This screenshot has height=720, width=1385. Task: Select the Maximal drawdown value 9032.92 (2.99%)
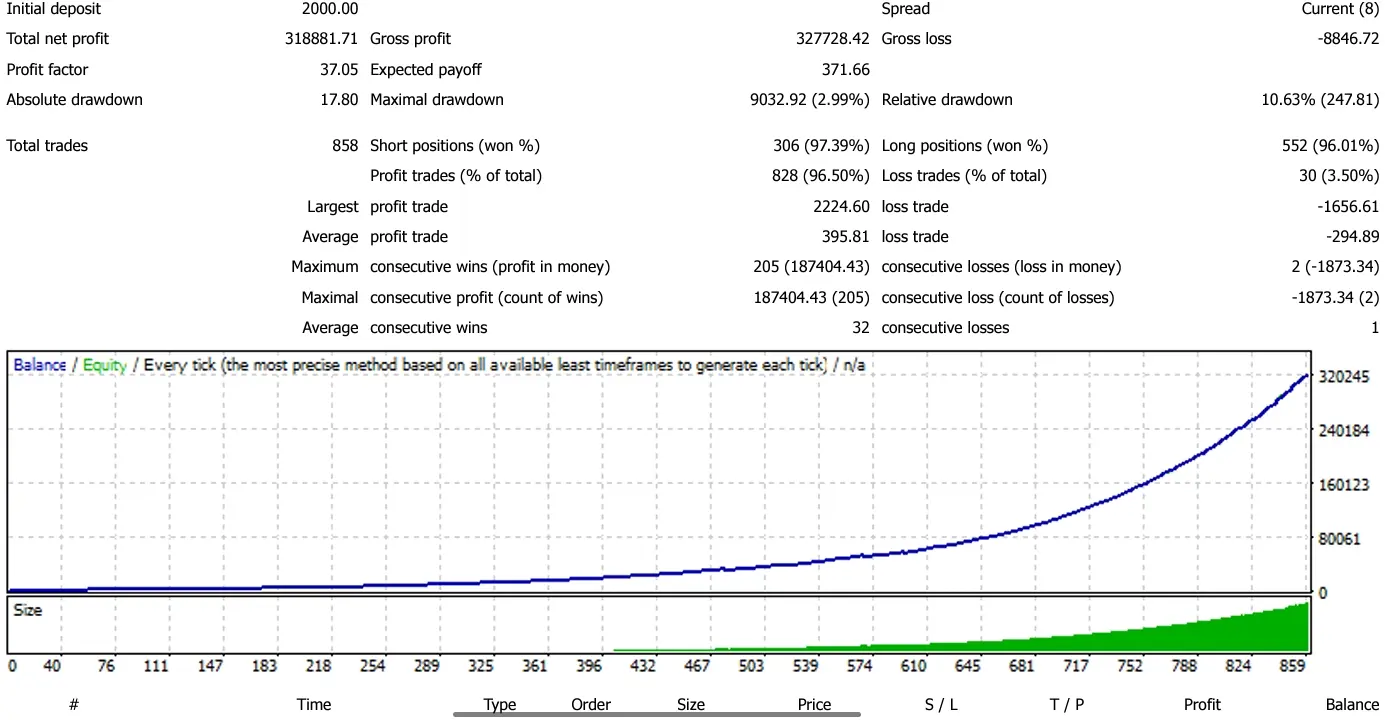pos(810,100)
